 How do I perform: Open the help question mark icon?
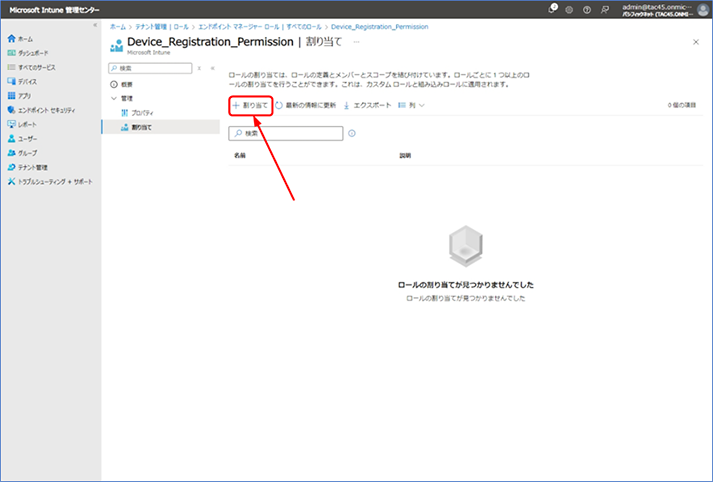coord(587,10)
